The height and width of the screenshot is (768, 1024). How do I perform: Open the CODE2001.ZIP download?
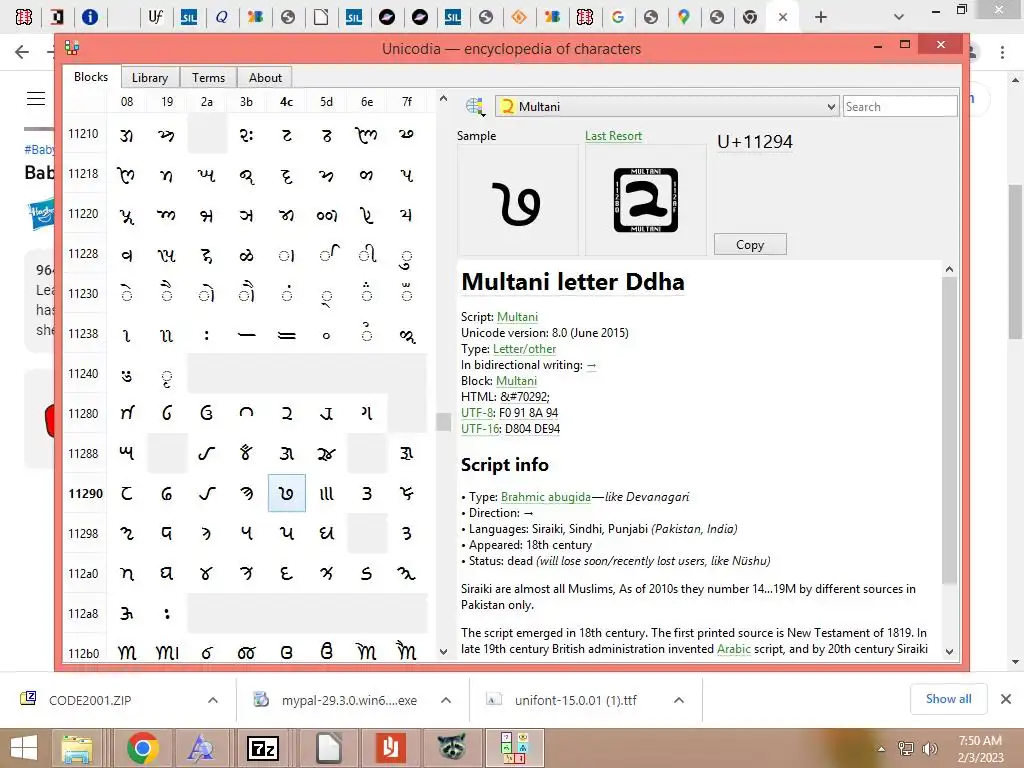pyautogui.click(x=90, y=700)
